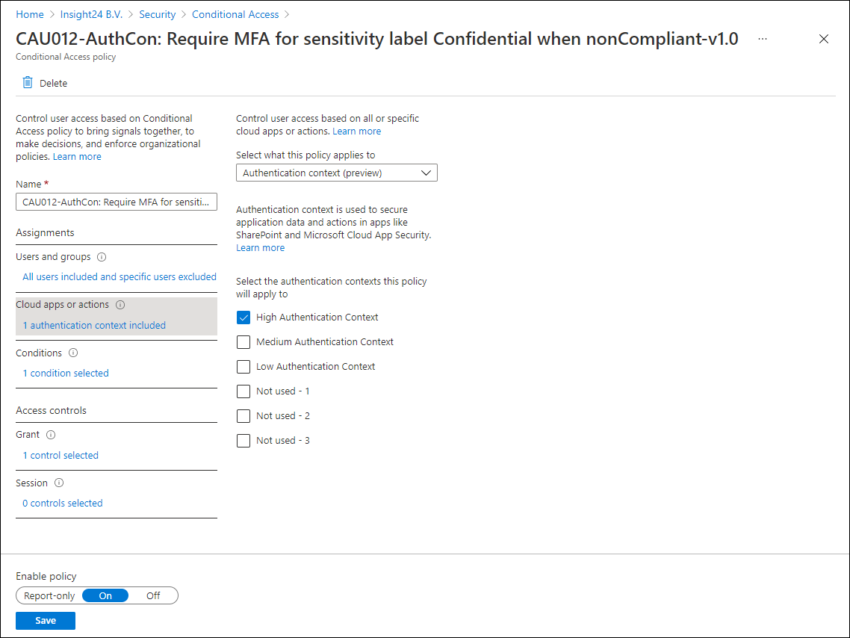Click the info icon beside Cloud apps or actions
This screenshot has width=850, height=638.
119,304
